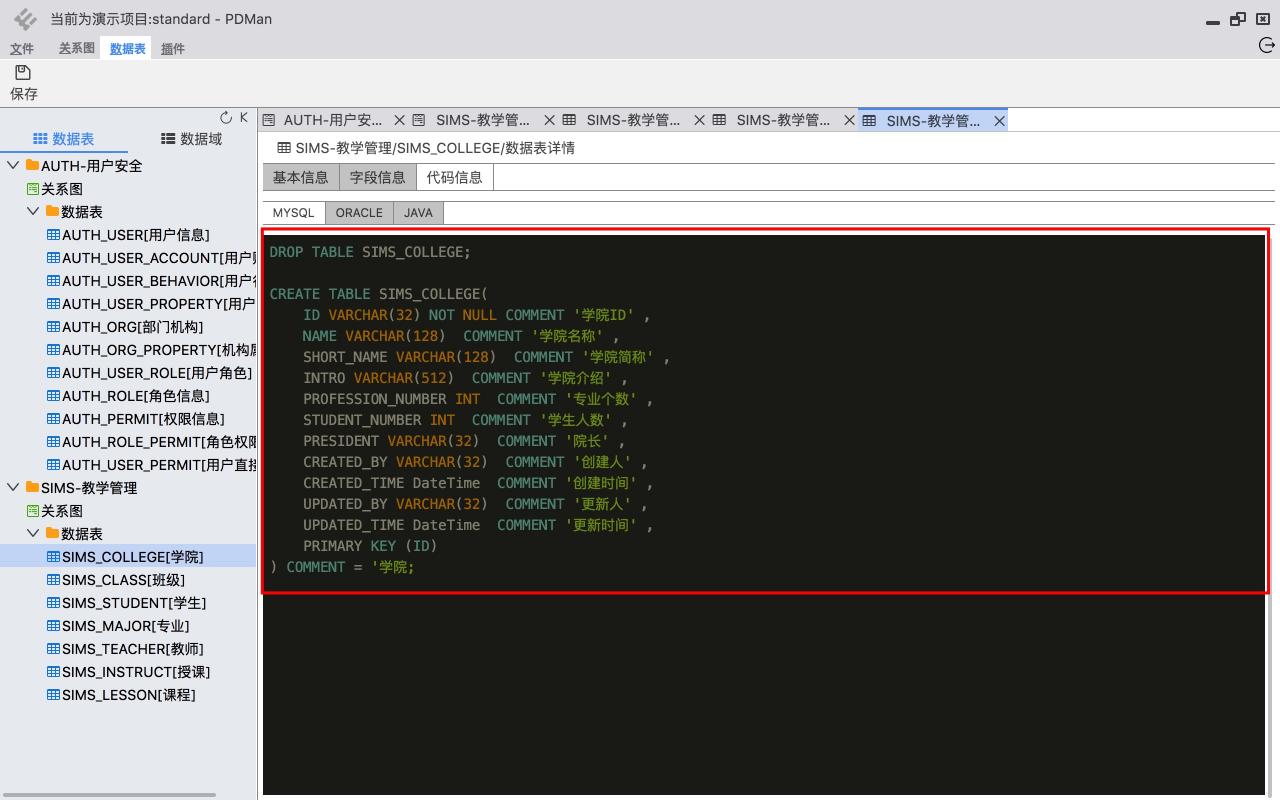Collapse the SIMS-教学管理 module

[x=14, y=488]
